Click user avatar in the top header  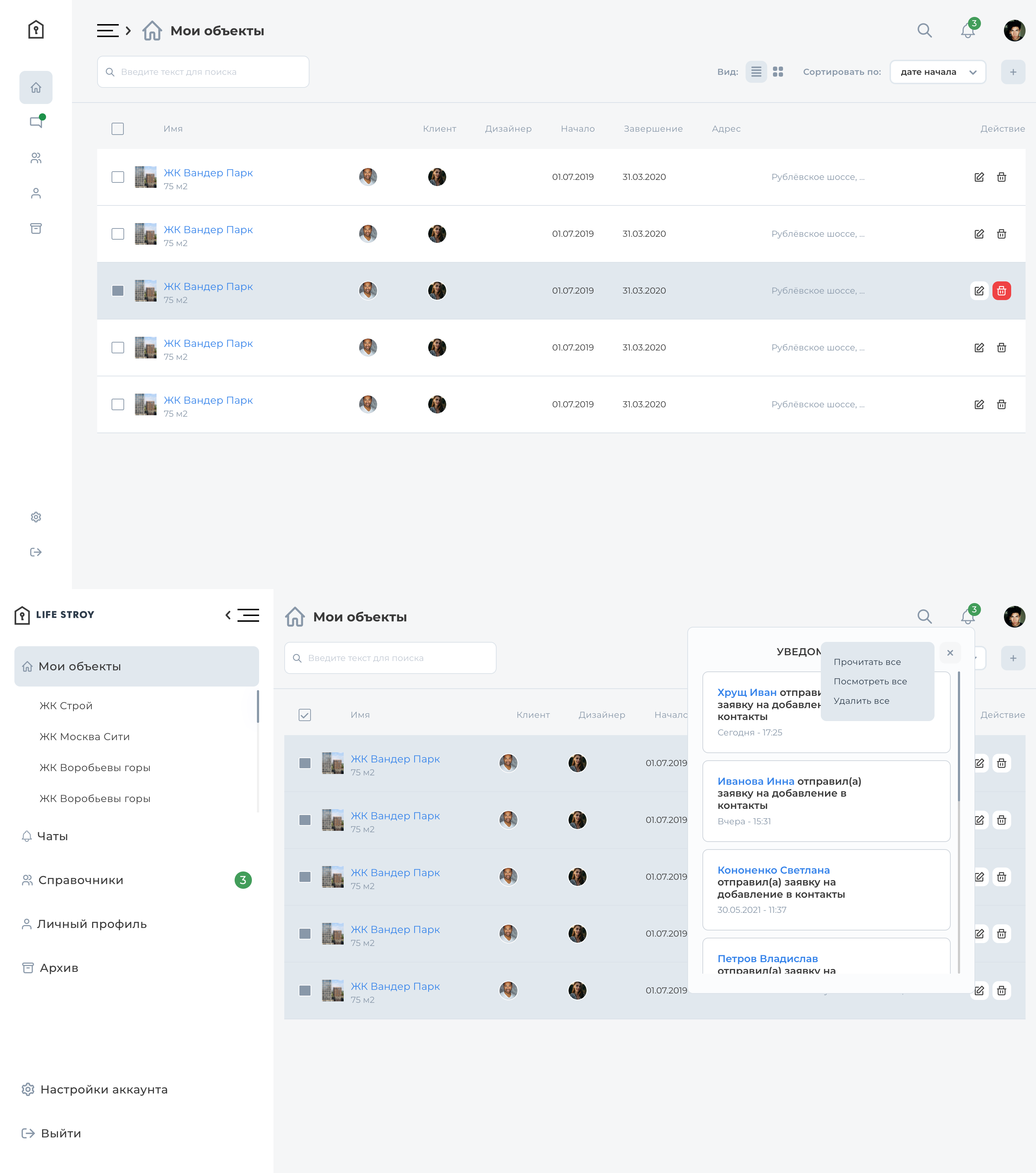[x=1015, y=31]
